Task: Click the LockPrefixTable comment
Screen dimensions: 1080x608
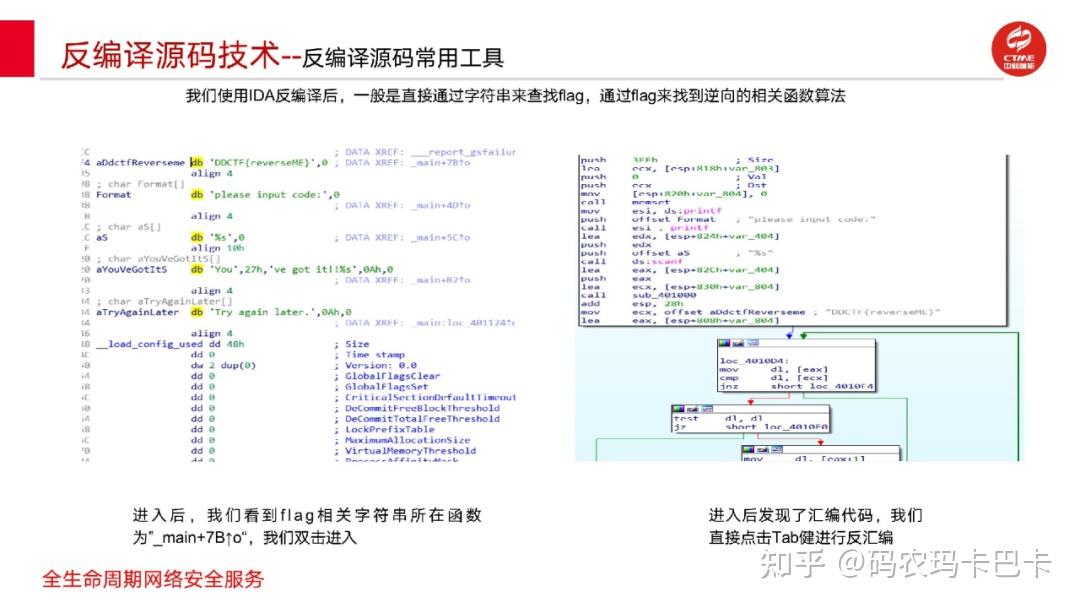Action: 390,430
